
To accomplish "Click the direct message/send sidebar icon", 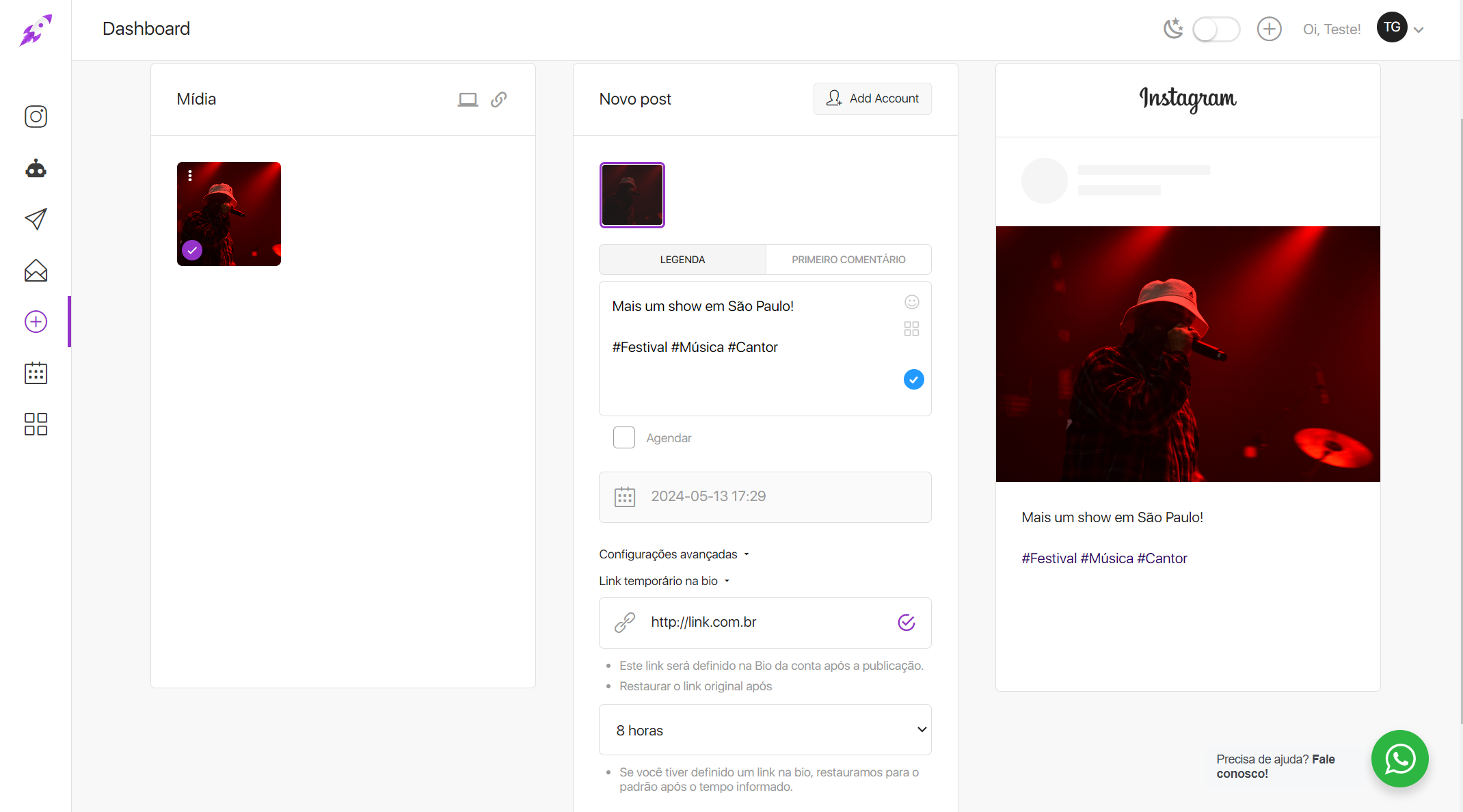I will (35, 219).
